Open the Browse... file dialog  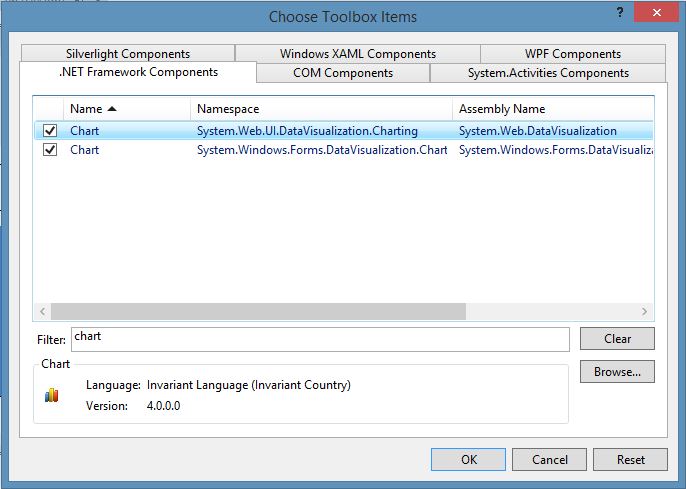tap(617, 371)
